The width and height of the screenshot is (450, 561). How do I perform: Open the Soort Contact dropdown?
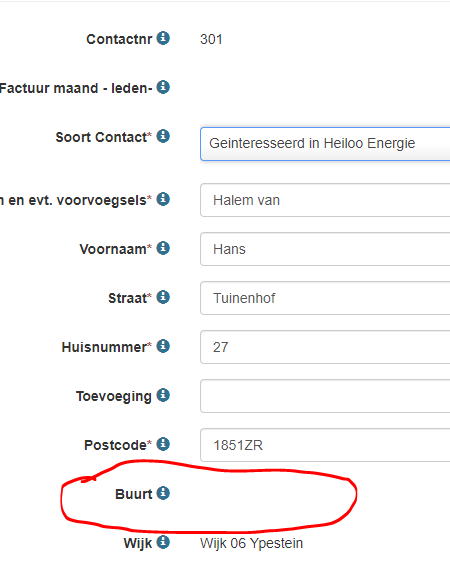325,143
